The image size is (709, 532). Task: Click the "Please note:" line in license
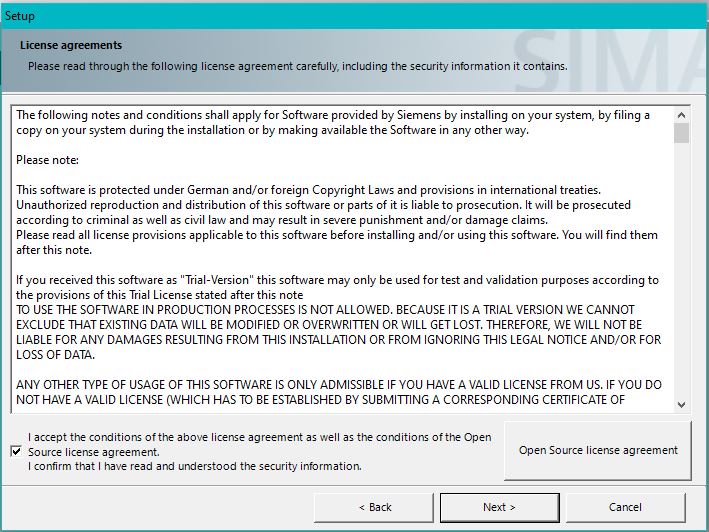47,160
